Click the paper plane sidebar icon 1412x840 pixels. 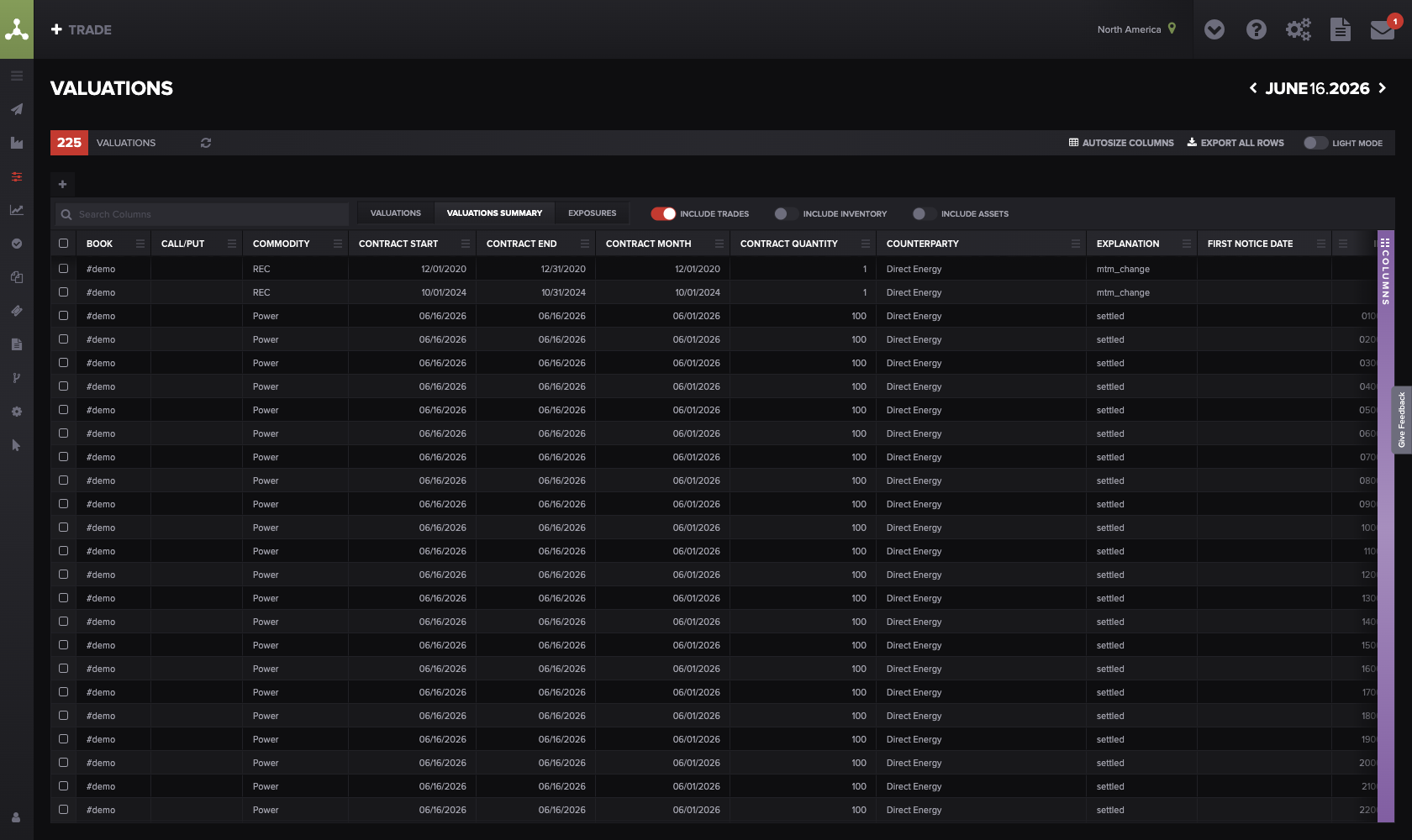click(17, 109)
